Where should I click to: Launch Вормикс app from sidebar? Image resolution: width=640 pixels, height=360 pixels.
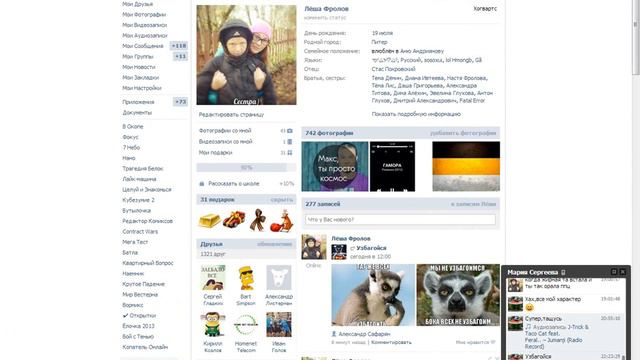tap(133, 305)
